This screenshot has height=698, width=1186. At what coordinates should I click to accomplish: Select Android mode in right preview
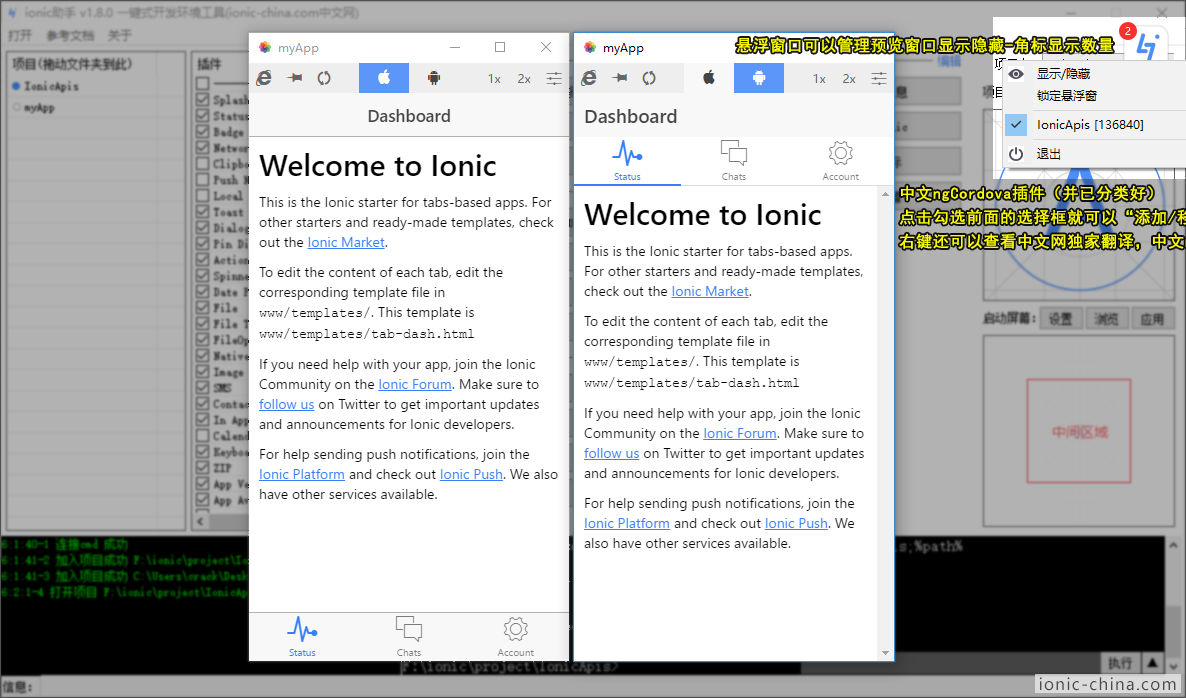click(x=759, y=78)
